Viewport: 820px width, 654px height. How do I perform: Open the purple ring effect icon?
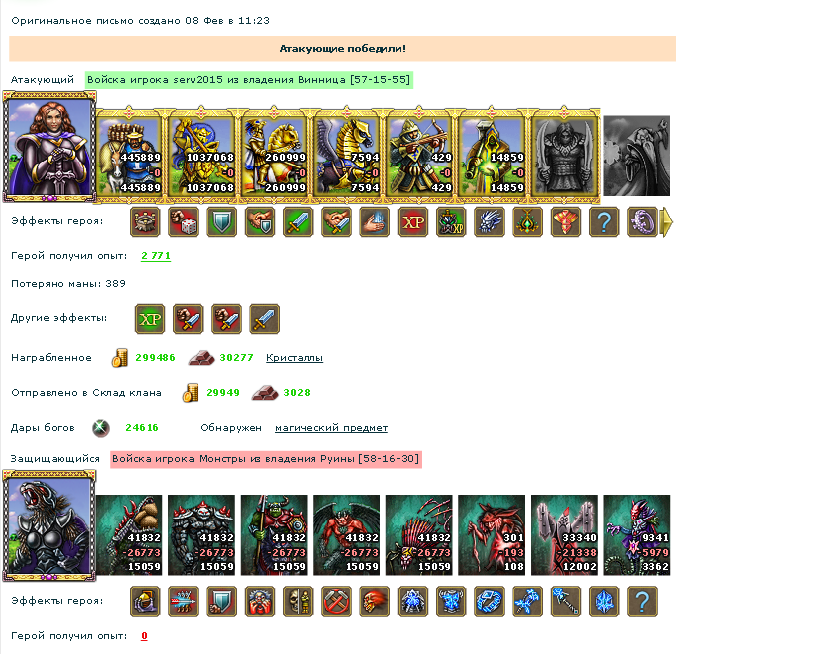click(642, 222)
